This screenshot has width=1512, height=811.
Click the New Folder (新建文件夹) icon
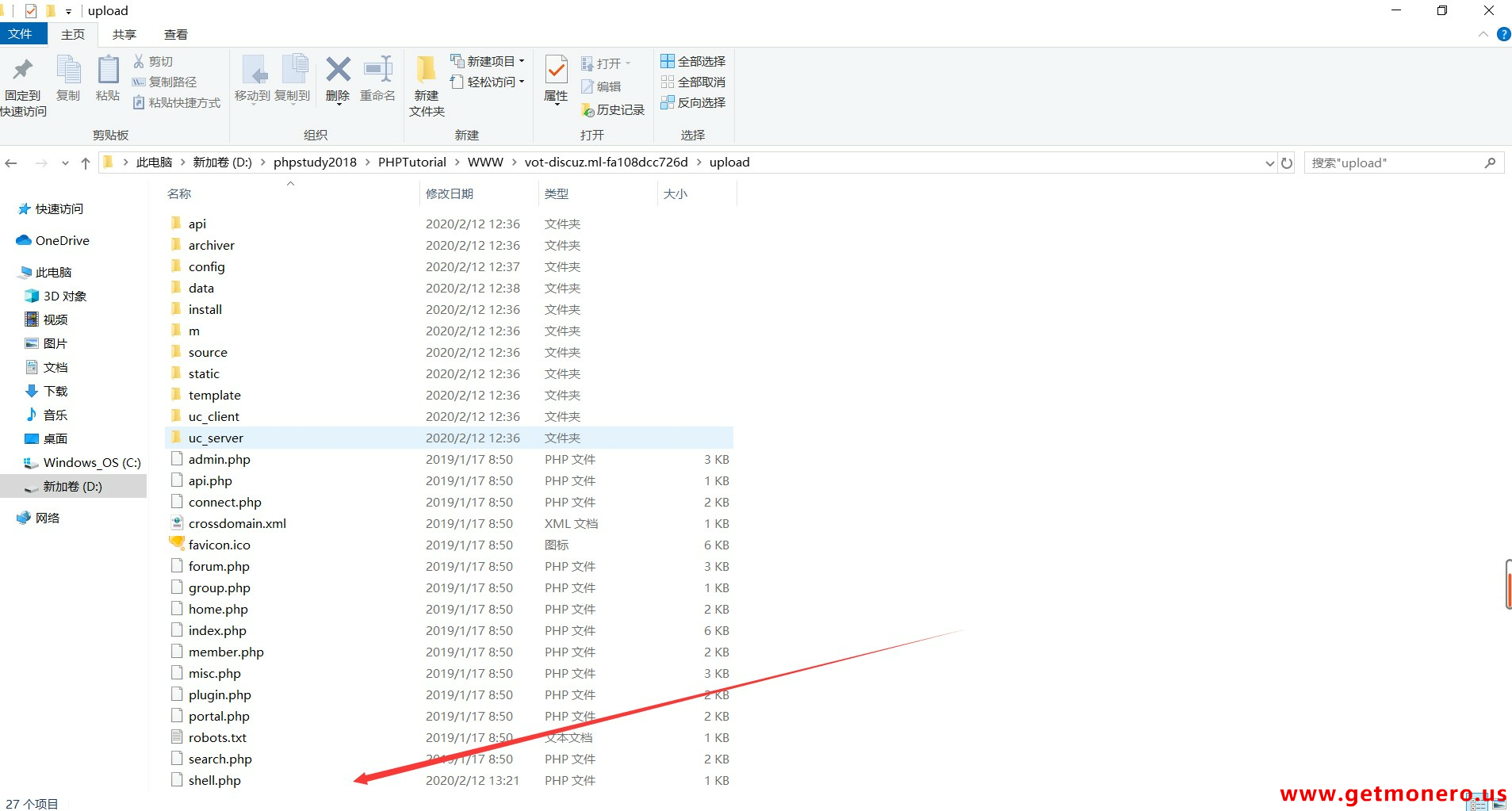click(x=427, y=71)
